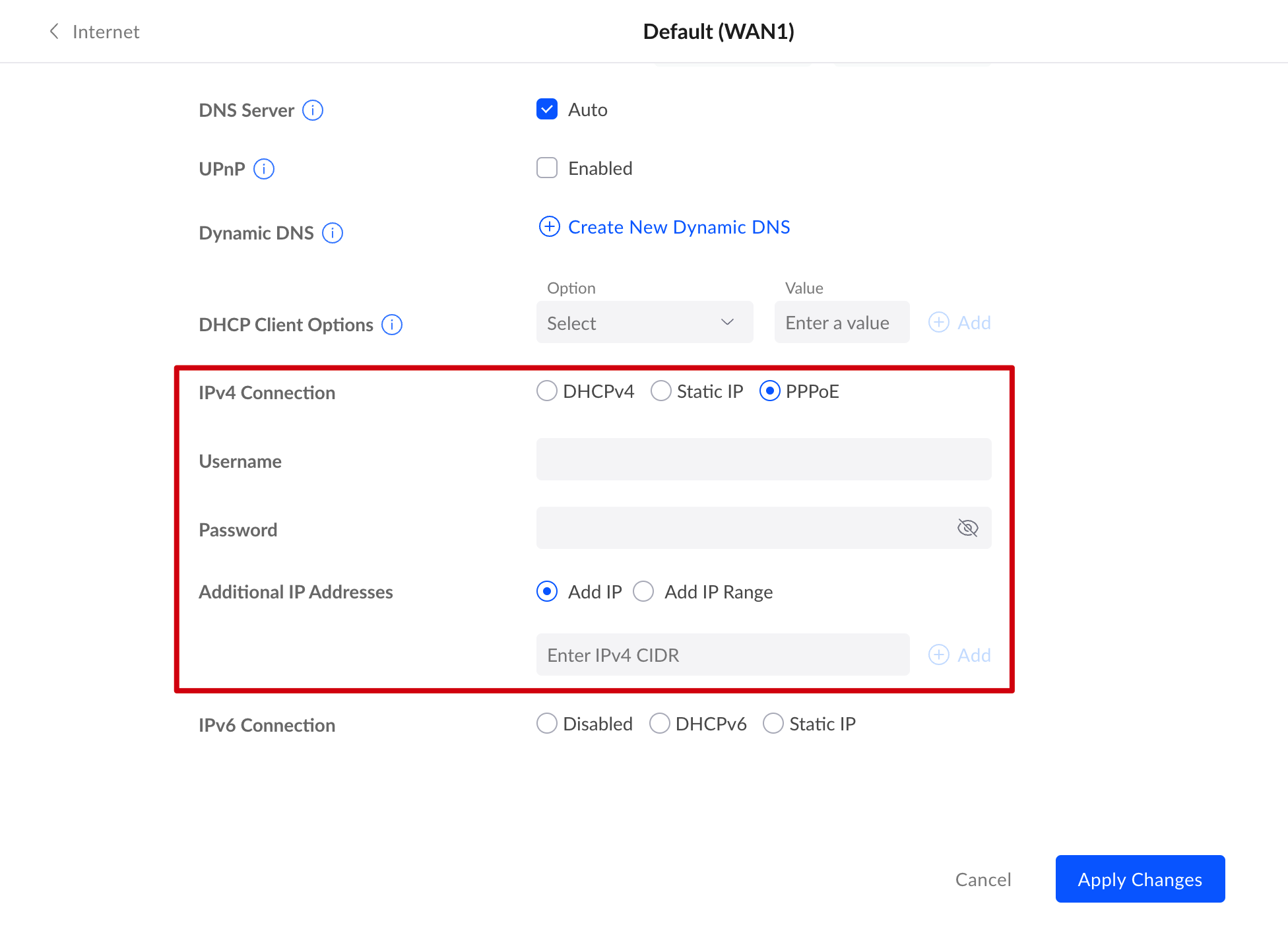Click the Cancel button
Viewport: 1288px width, 929px height.
(982, 879)
